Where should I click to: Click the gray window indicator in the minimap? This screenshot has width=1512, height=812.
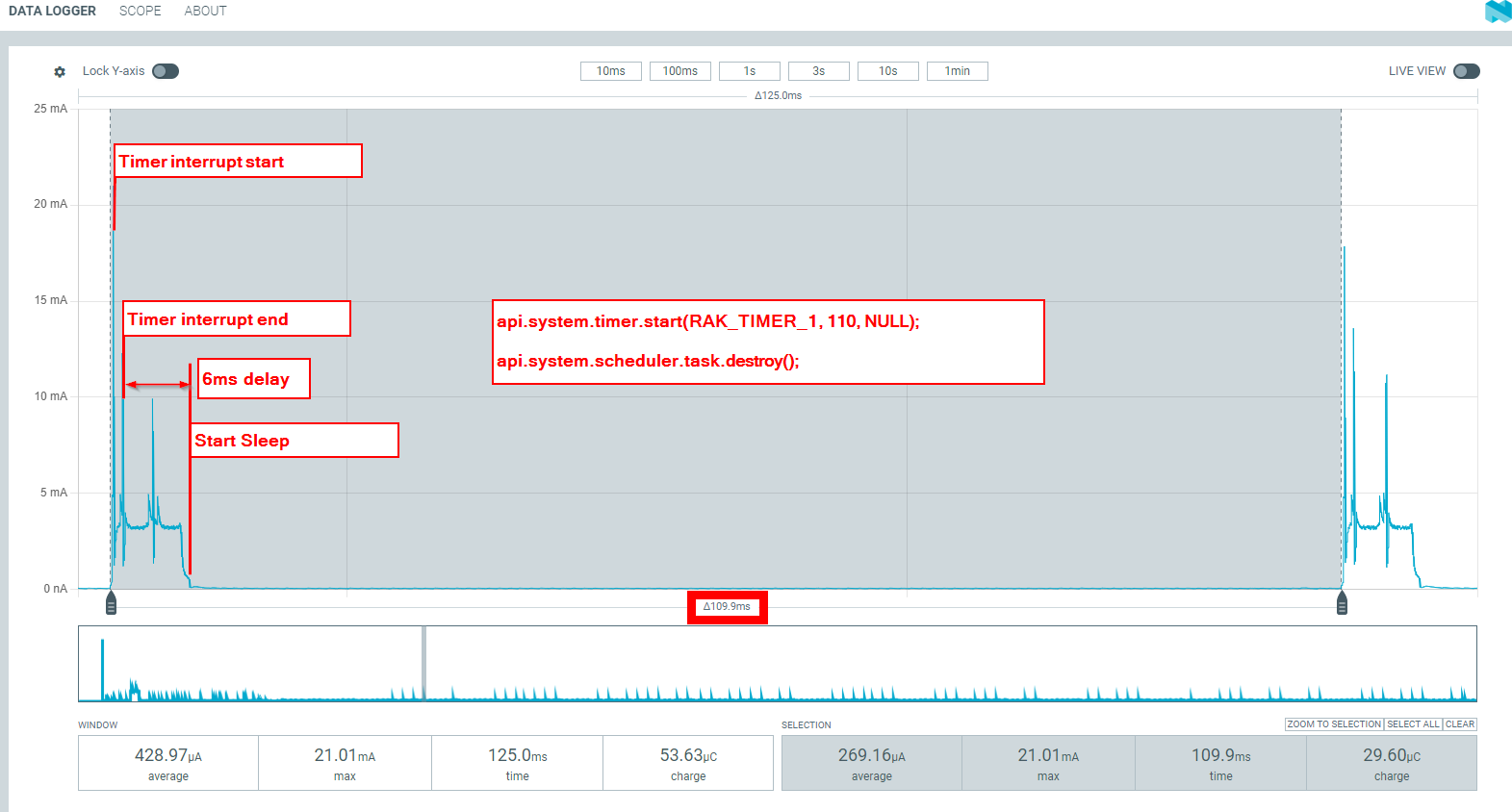point(423,663)
